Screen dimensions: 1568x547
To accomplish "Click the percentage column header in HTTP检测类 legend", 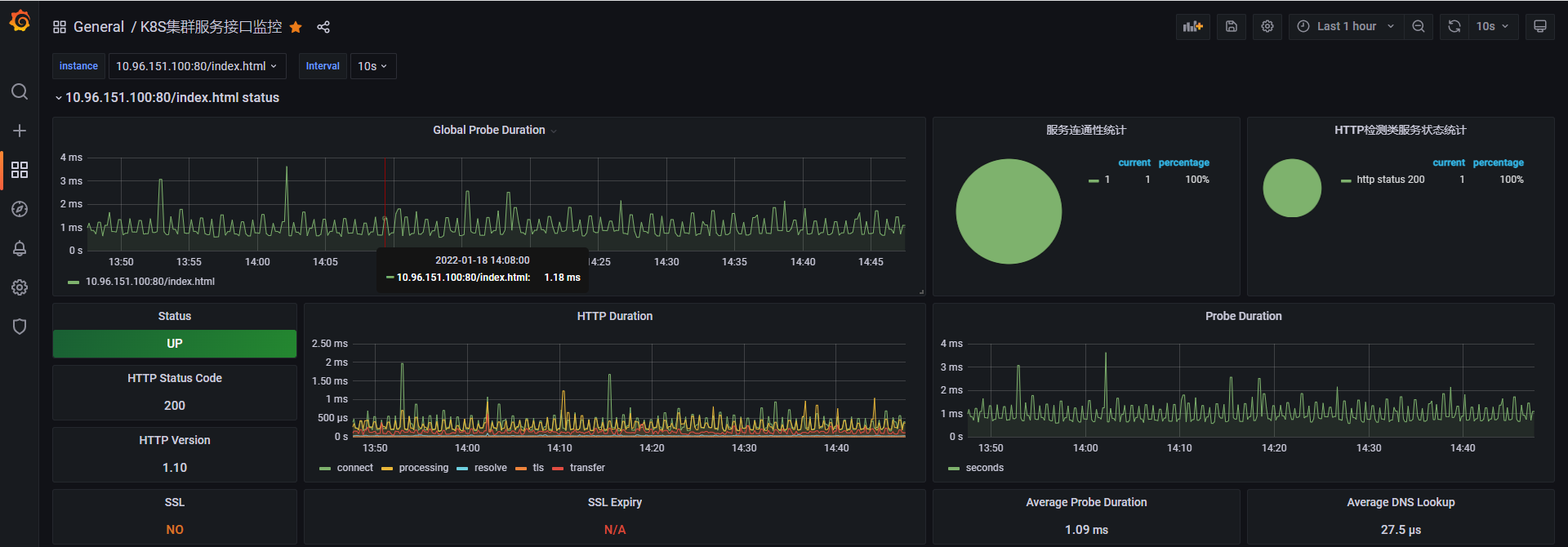I will click(x=1499, y=162).
